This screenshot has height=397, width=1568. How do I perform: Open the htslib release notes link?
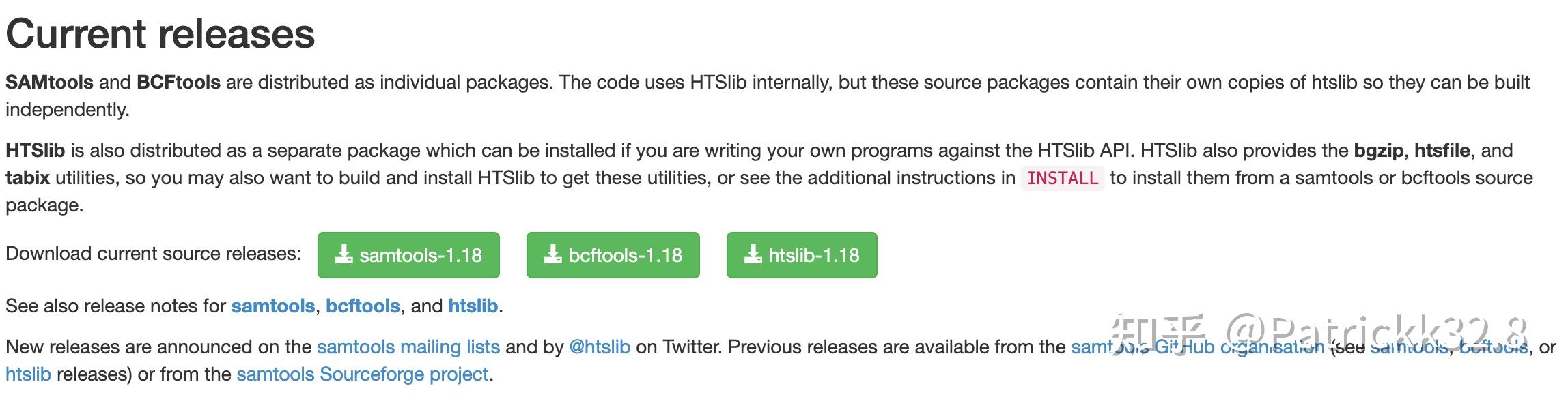point(473,306)
